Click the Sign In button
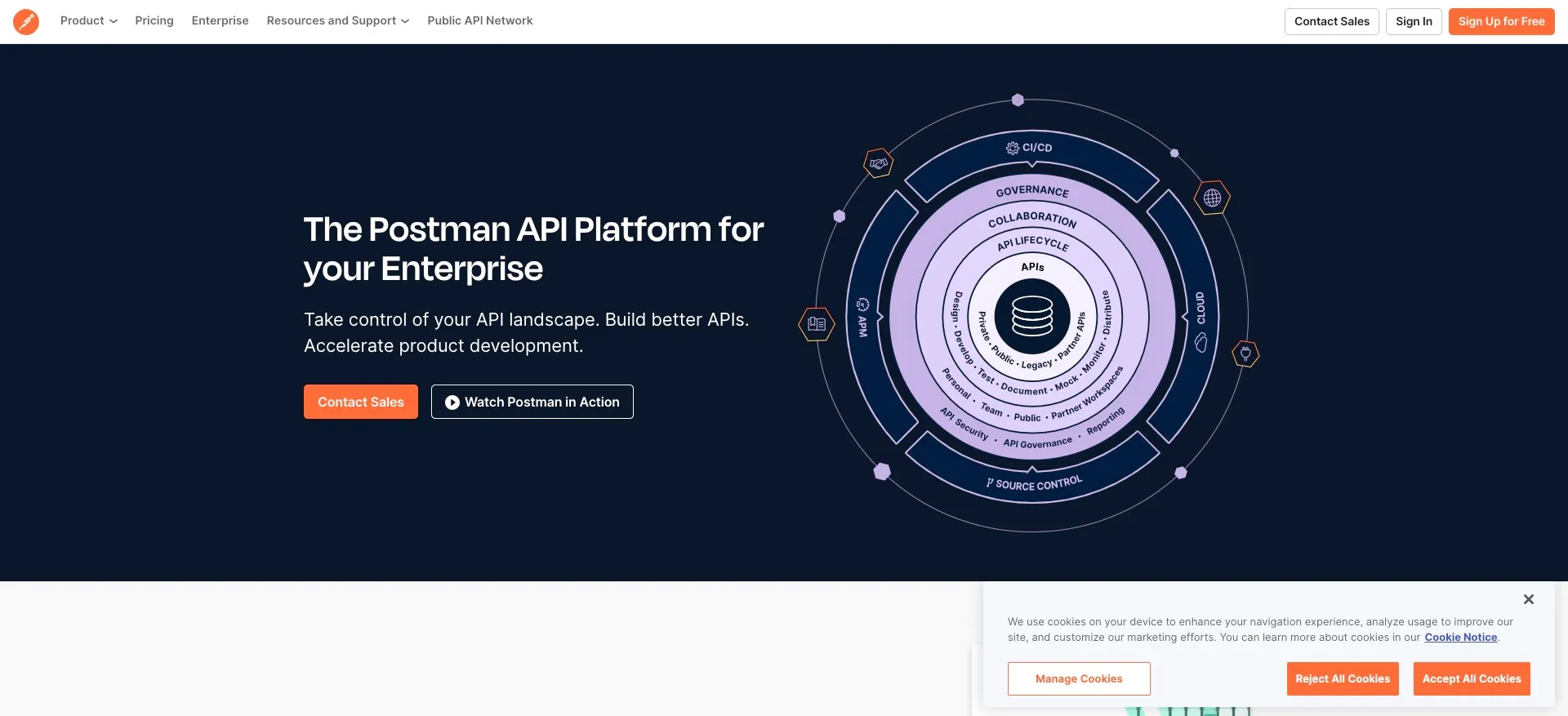Image resolution: width=1568 pixels, height=716 pixels. pos(1414,21)
